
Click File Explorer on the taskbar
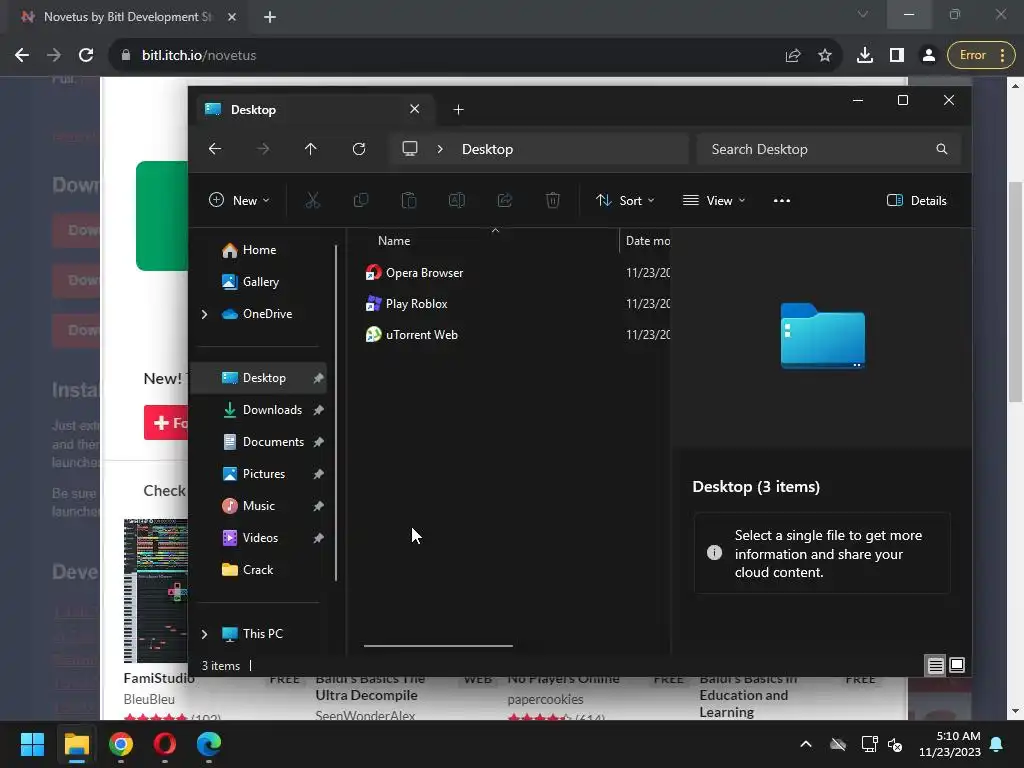pos(76,744)
